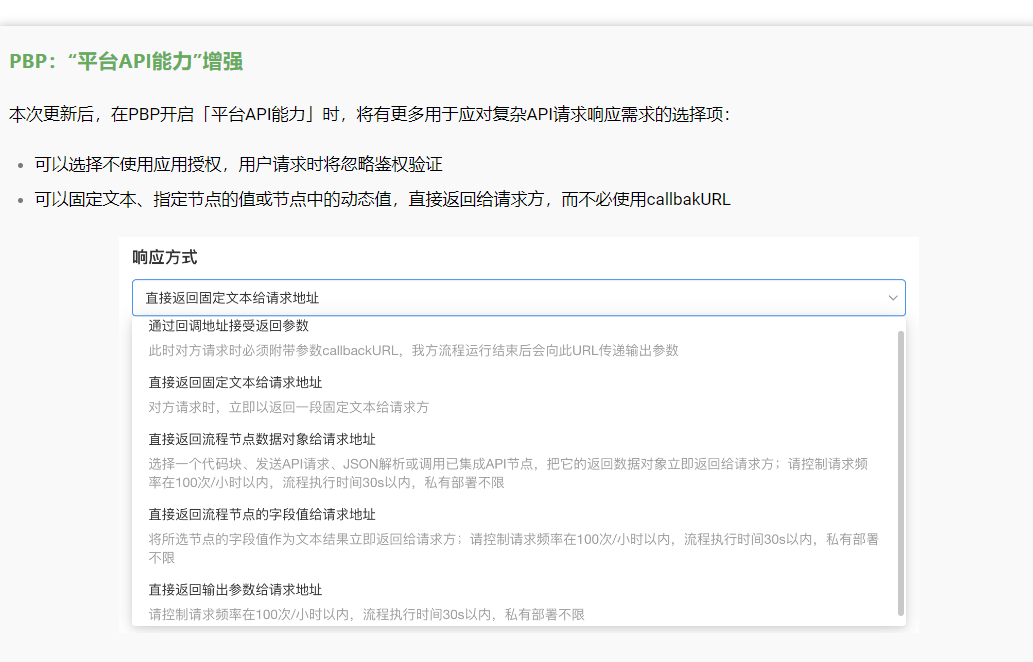Click the last description 请控制请求频率在100次/小时以内
Screen dimensions: 1033x662
[366, 614]
